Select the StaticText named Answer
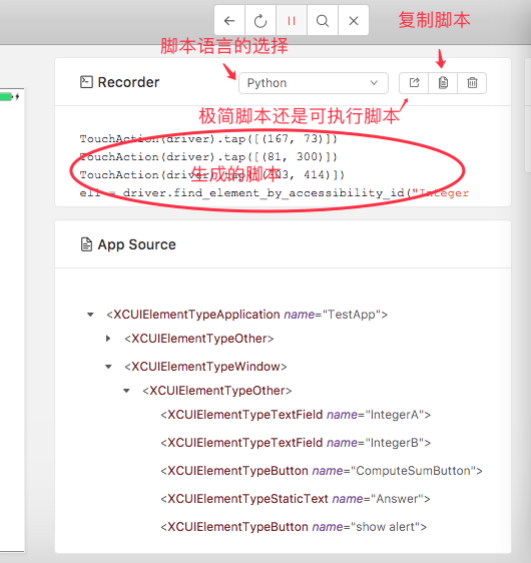This screenshot has height=563, width=531. 295,499
